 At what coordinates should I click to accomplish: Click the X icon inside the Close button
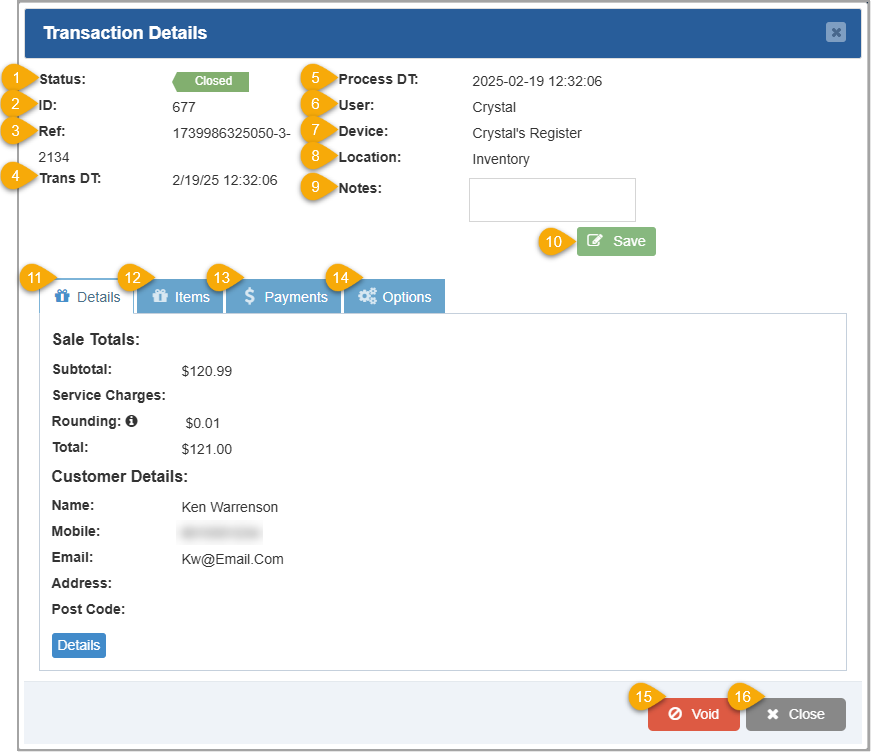773,714
